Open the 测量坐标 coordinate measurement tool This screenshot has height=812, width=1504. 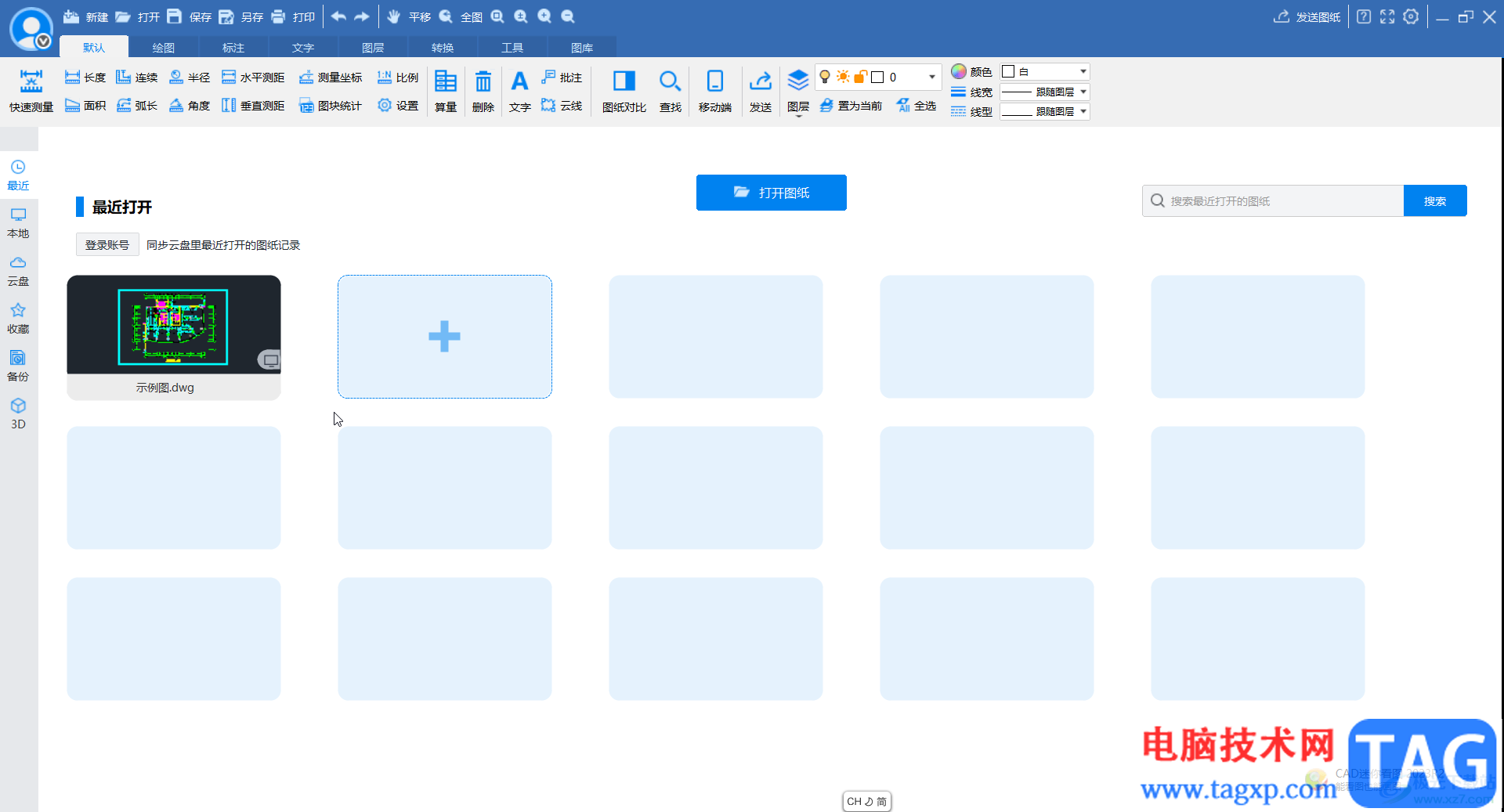pos(330,78)
